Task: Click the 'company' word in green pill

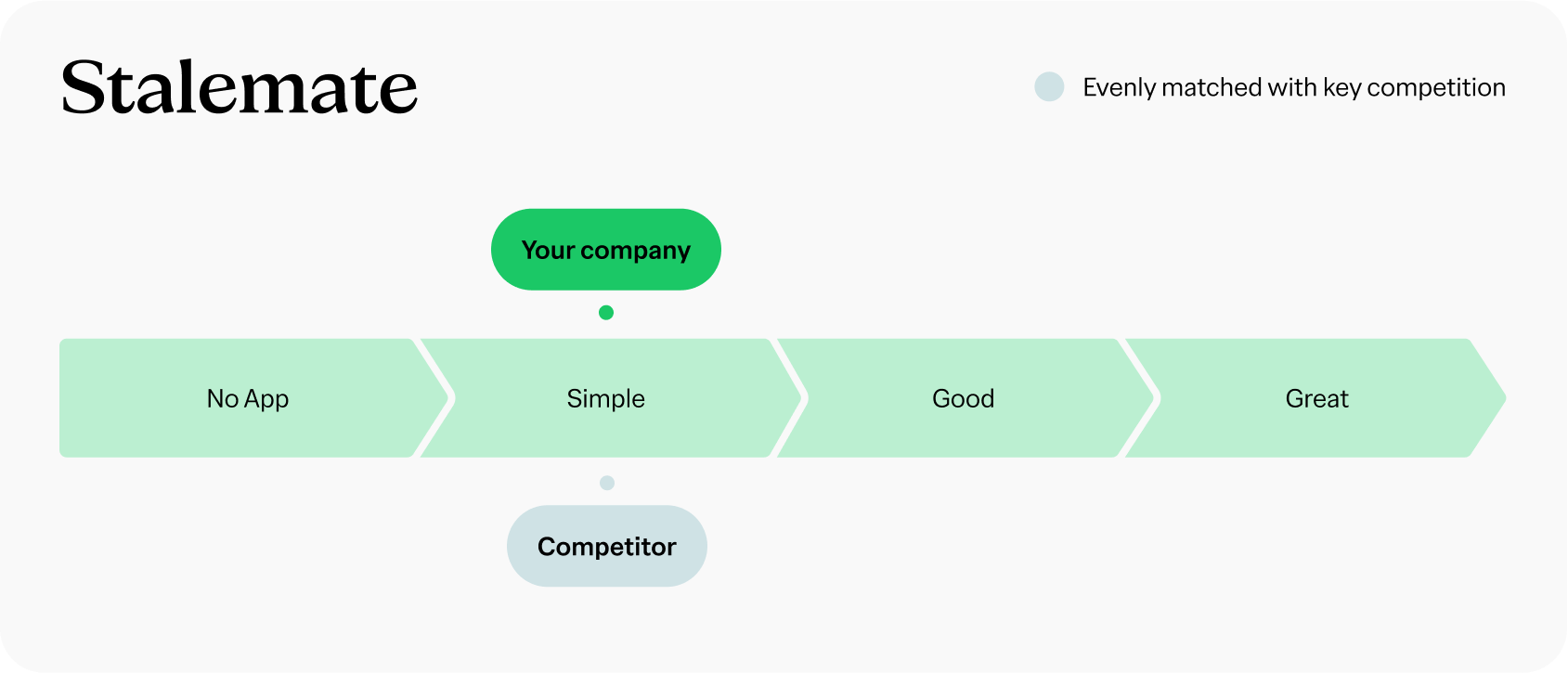Action: point(635,251)
